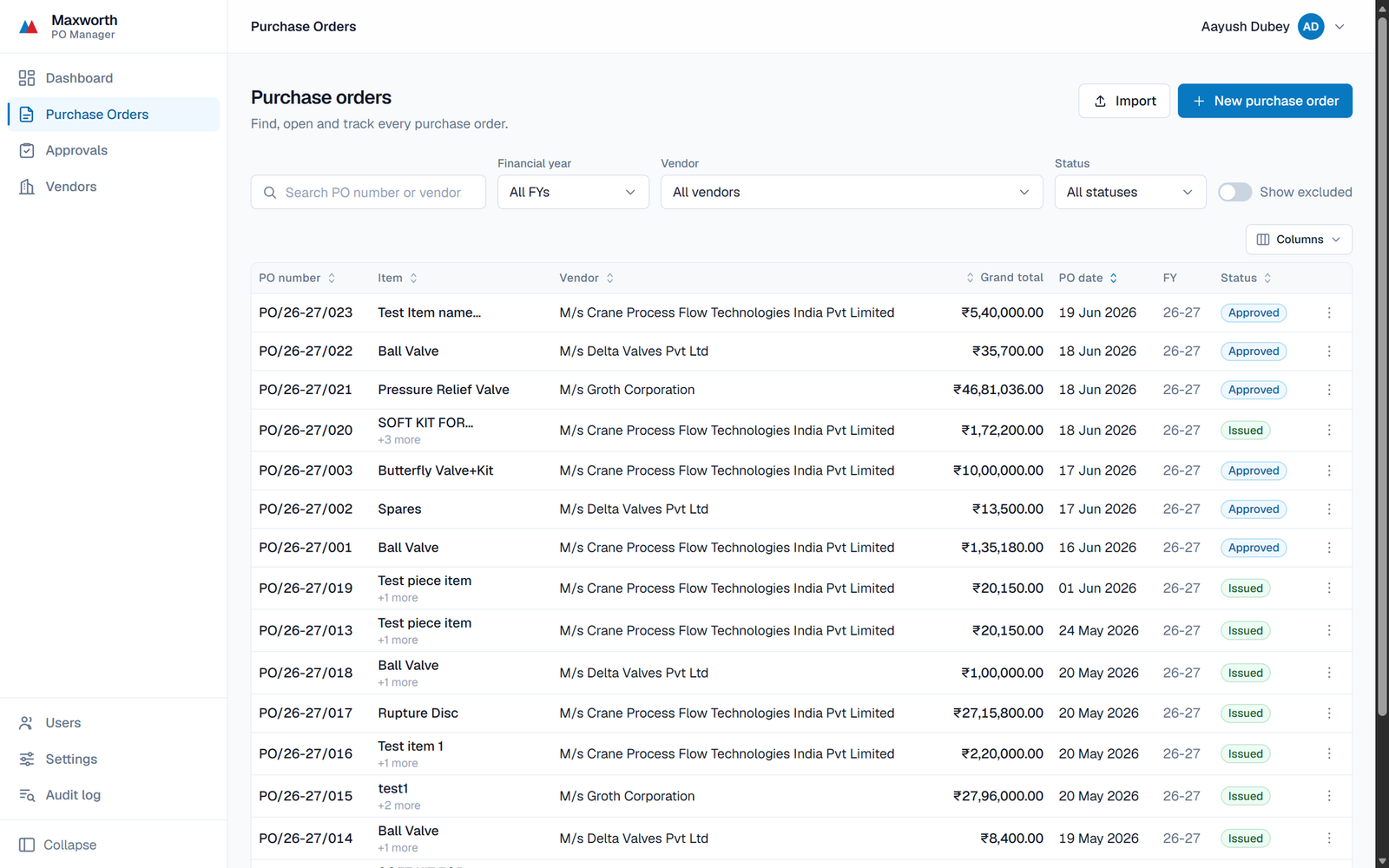The height and width of the screenshot is (868, 1389).
Task: Open Approvals from the sidebar
Action: (x=114, y=150)
